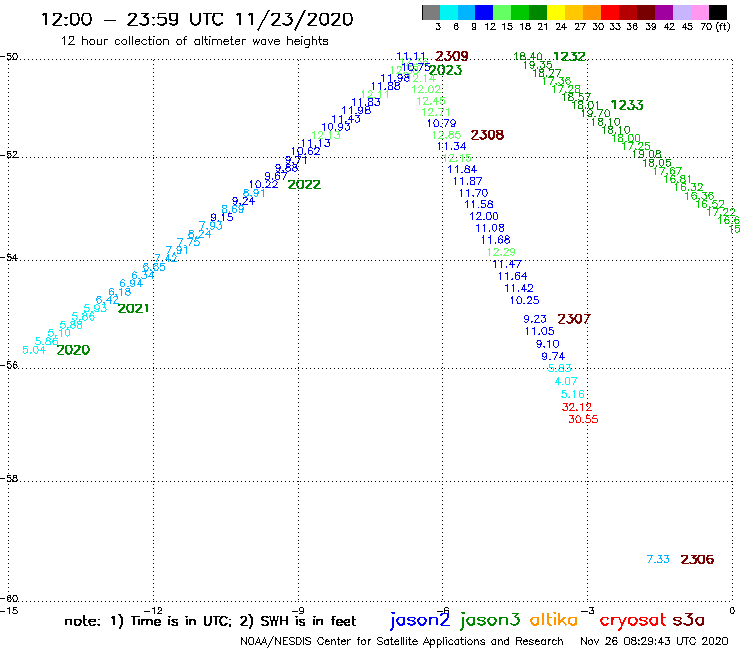Click the blue wave height value '9.74'
Image resolution: width=740 pixels, height=650 pixels.
click(x=553, y=356)
